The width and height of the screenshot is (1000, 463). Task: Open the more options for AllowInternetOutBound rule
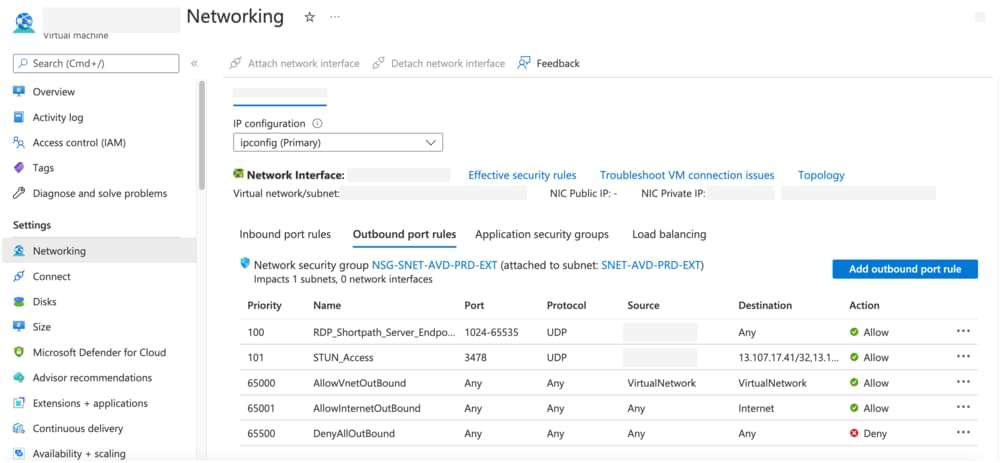[963, 407]
